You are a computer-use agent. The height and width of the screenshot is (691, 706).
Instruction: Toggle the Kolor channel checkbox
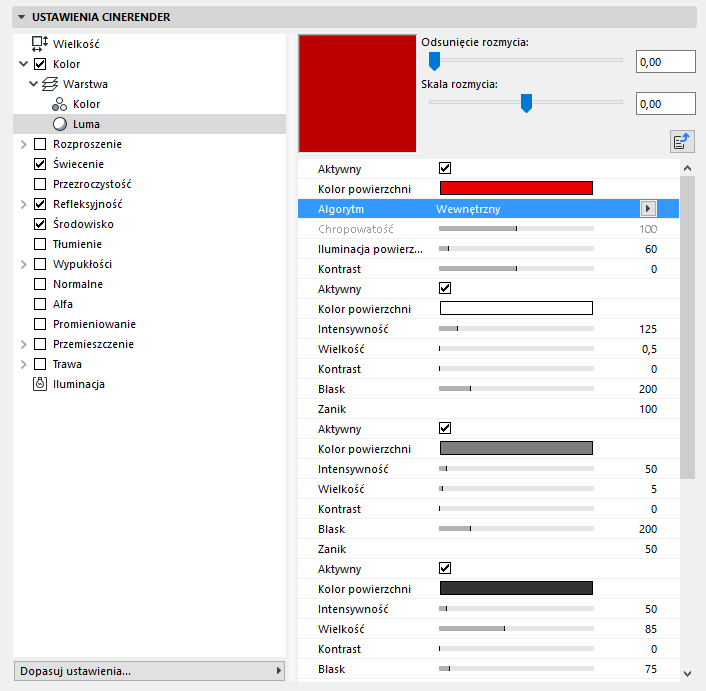(40, 64)
